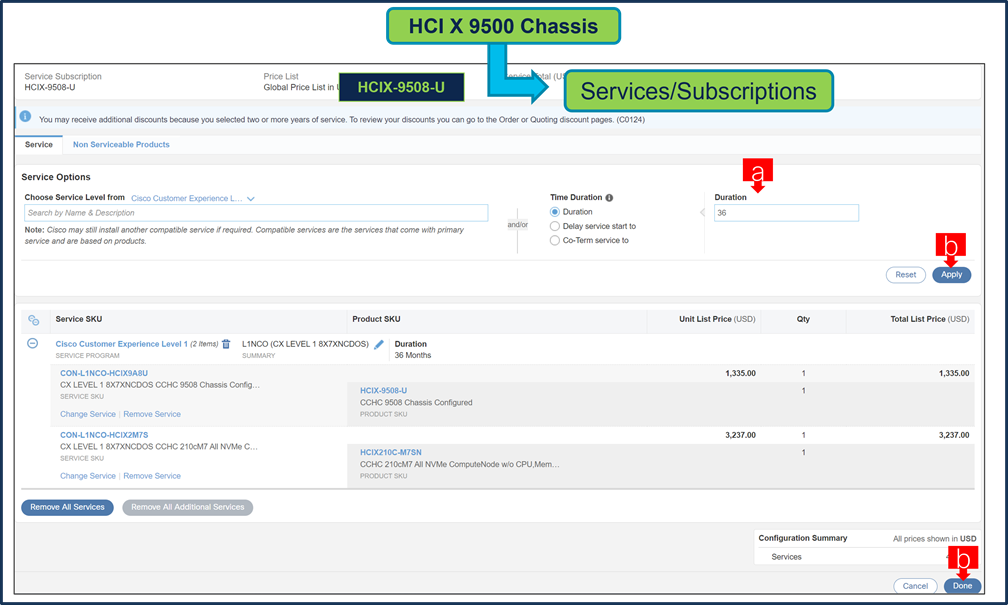Click the Reset button

[x=906, y=275]
